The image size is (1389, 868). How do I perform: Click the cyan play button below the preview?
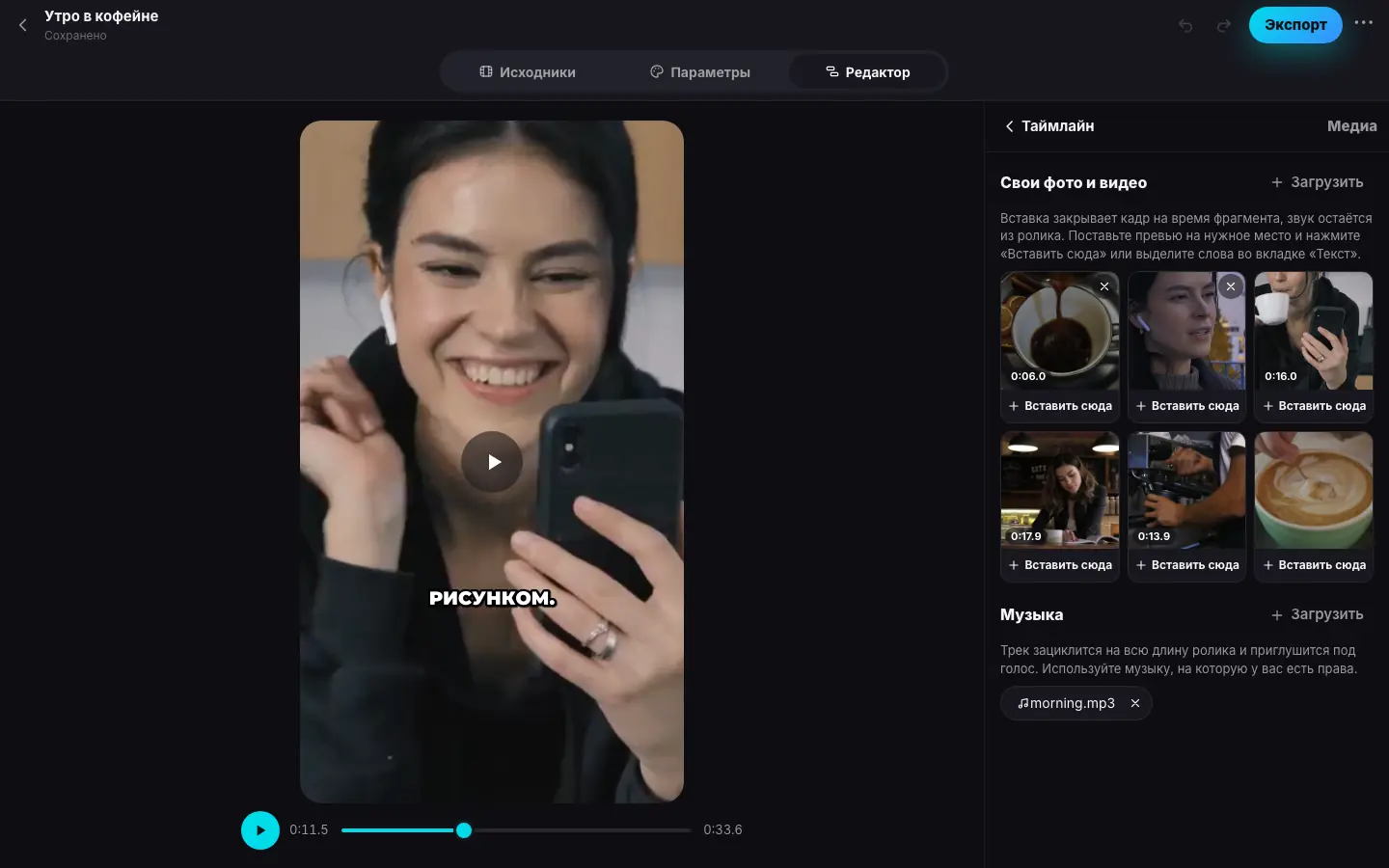click(x=260, y=830)
